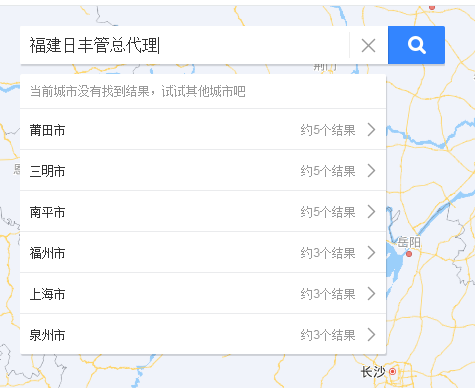Image resolution: width=475 pixels, height=388 pixels.
Task: Expand the chevron arrow beside 三明市
Action: [371, 171]
